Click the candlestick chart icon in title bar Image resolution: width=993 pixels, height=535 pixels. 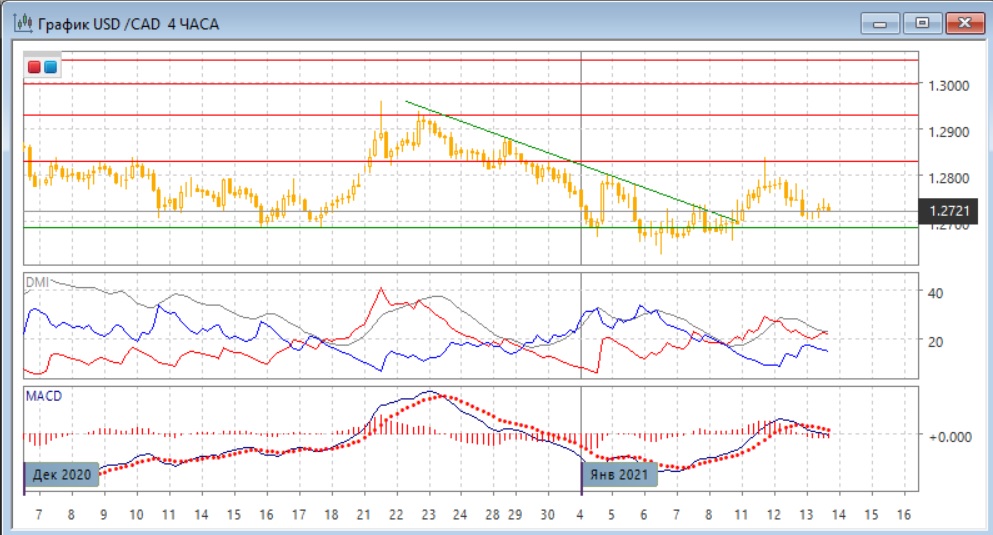pyautogui.click(x=19, y=21)
